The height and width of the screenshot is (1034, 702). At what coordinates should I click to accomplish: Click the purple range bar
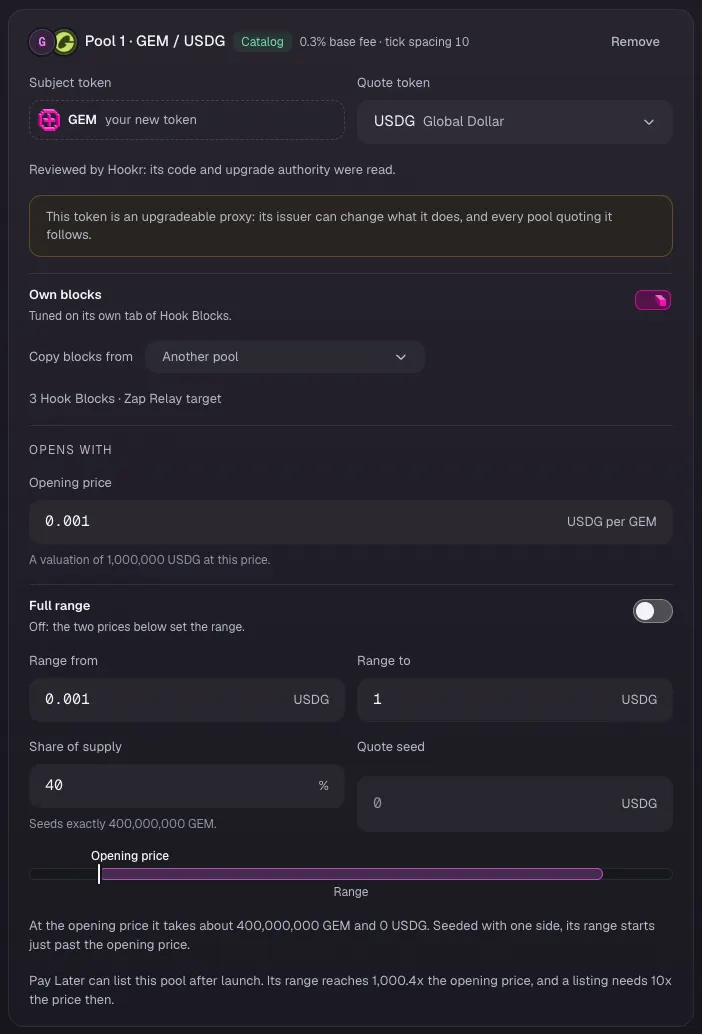pos(352,874)
